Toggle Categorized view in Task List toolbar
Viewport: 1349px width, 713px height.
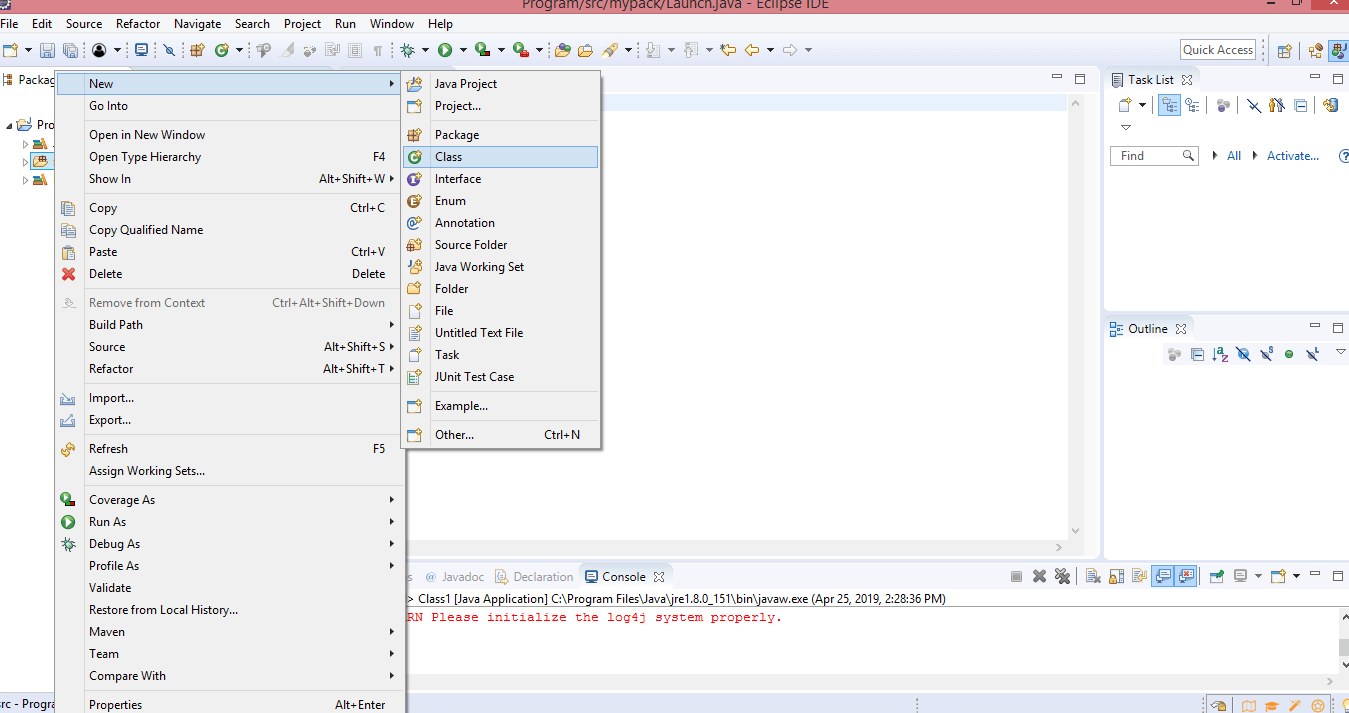click(1169, 105)
